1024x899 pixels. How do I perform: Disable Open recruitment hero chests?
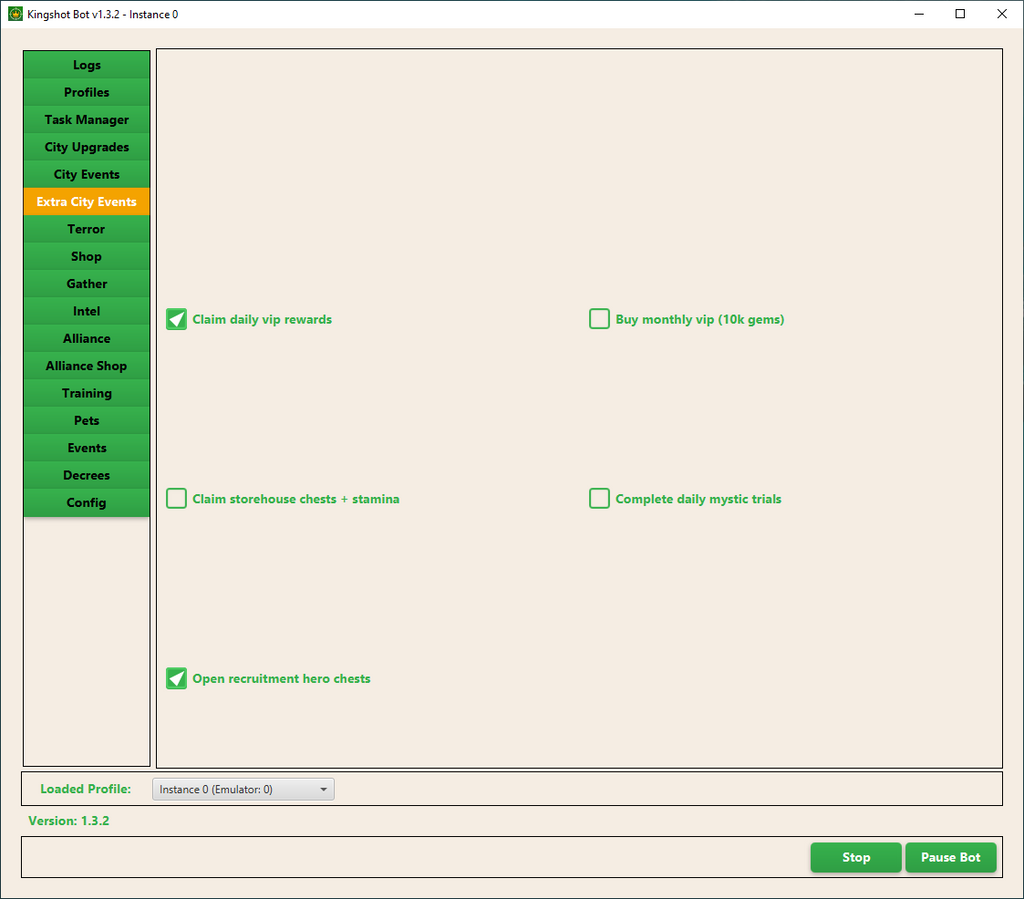(177, 678)
